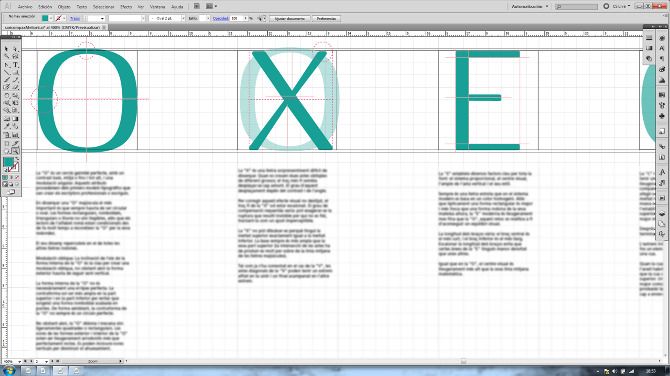The image size is (670, 376).
Task: Open the Windows Start button
Action: tap(9, 370)
